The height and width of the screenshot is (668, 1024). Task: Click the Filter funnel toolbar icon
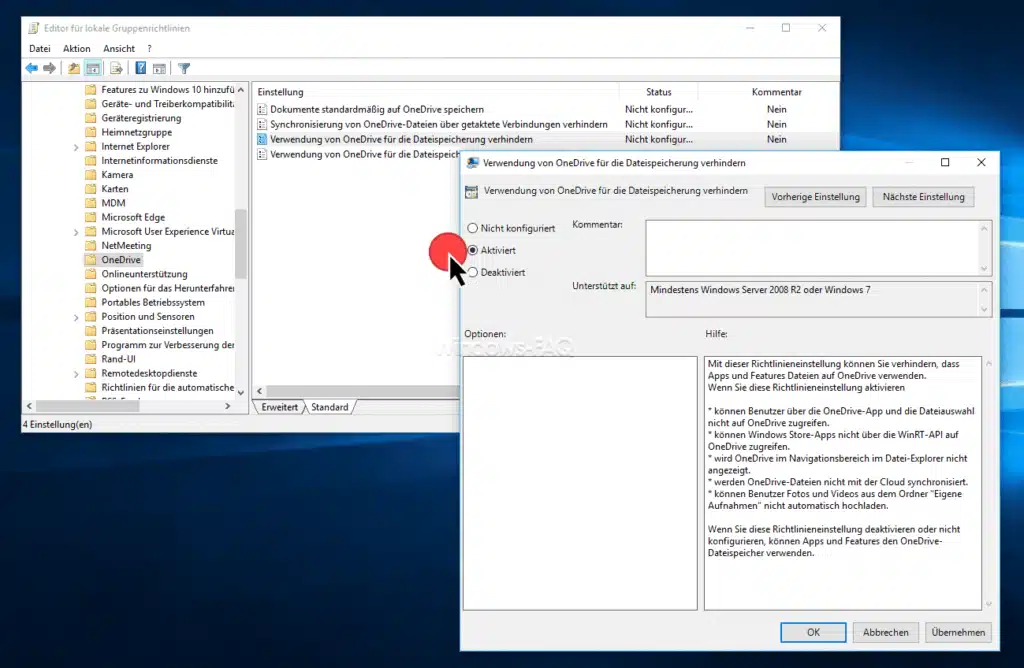tap(184, 68)
